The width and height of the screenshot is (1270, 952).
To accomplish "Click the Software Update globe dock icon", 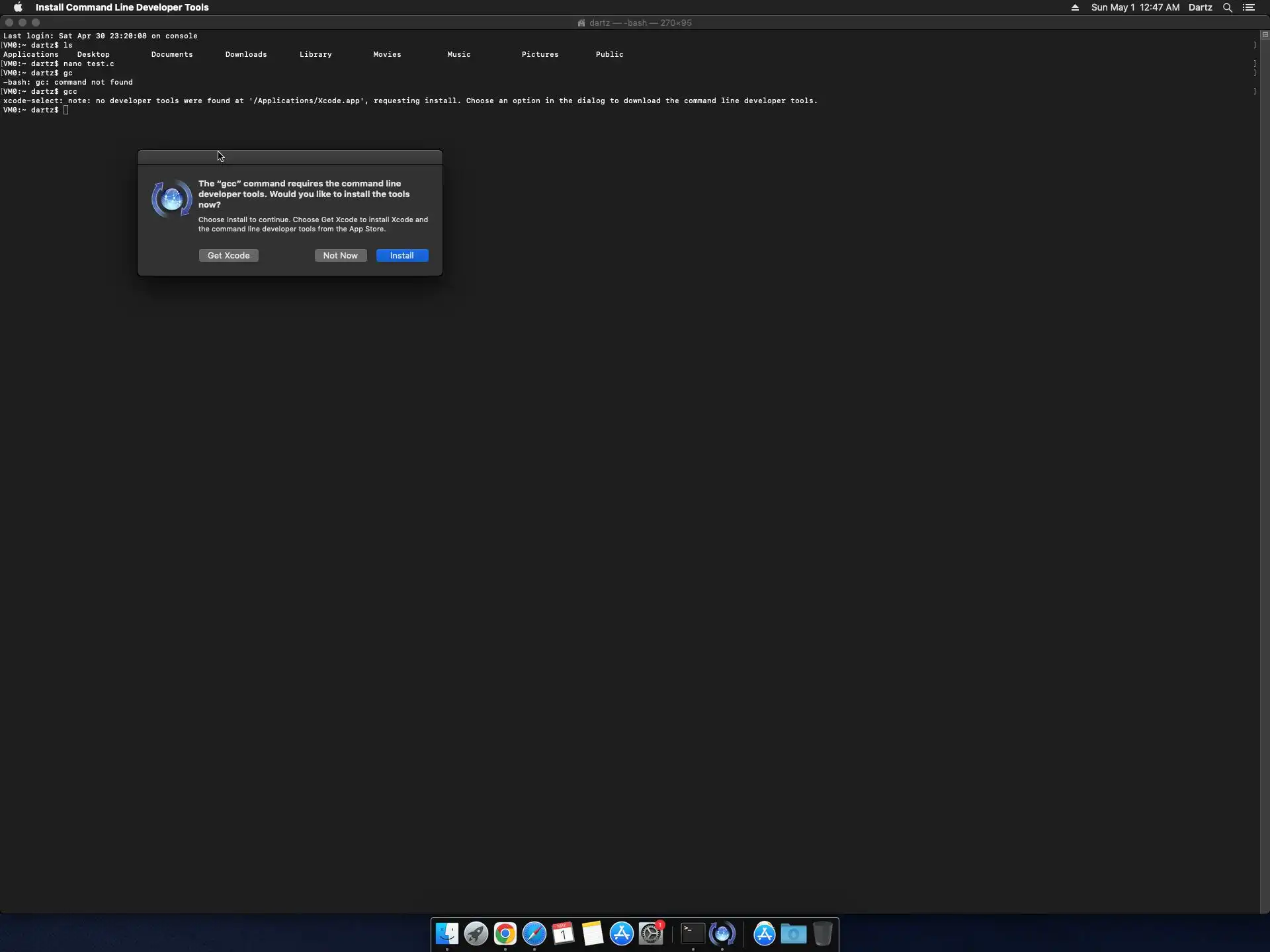I will (x=722, y=933).
